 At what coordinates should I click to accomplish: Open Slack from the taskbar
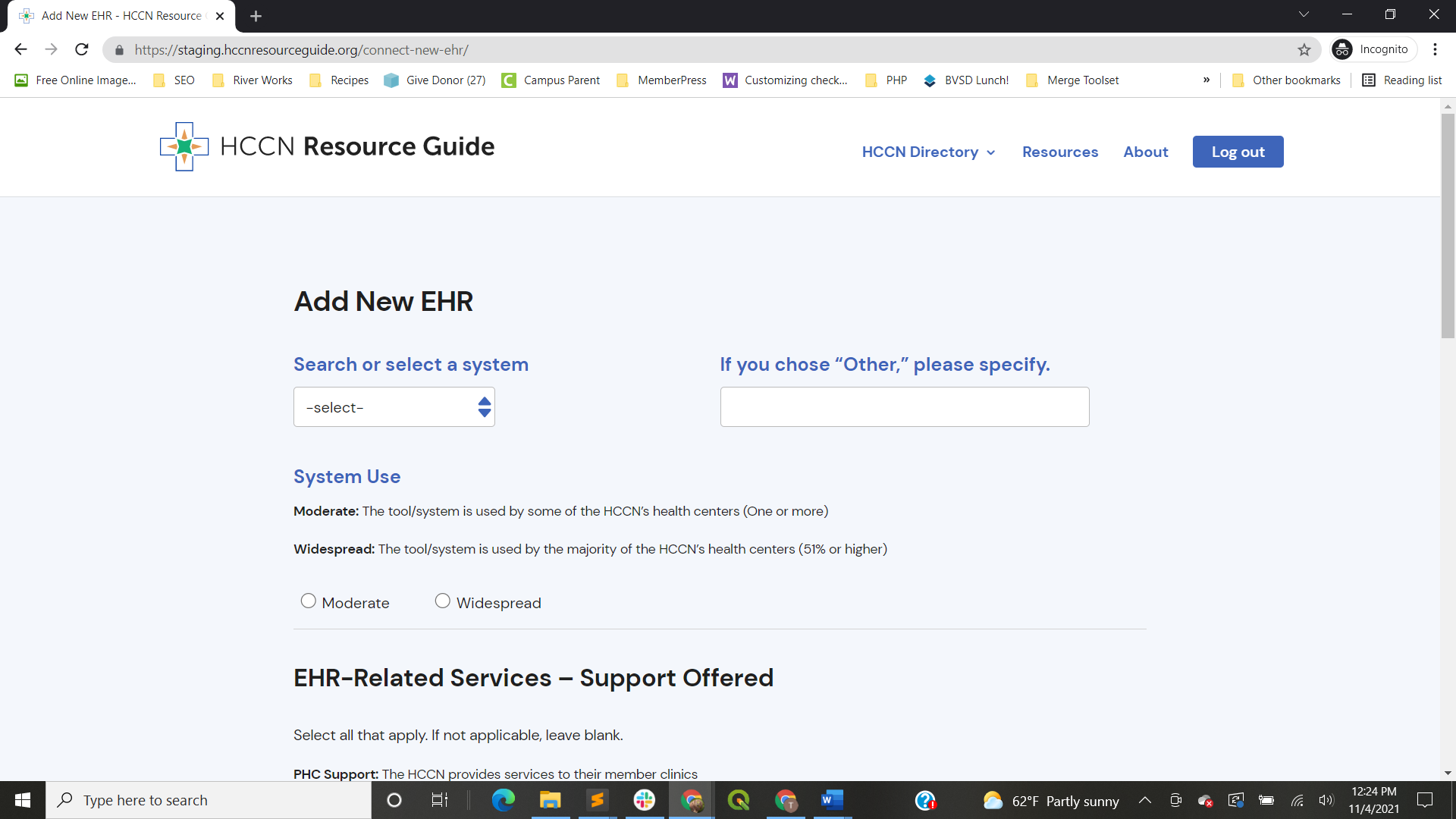click(x=645, y=800)
